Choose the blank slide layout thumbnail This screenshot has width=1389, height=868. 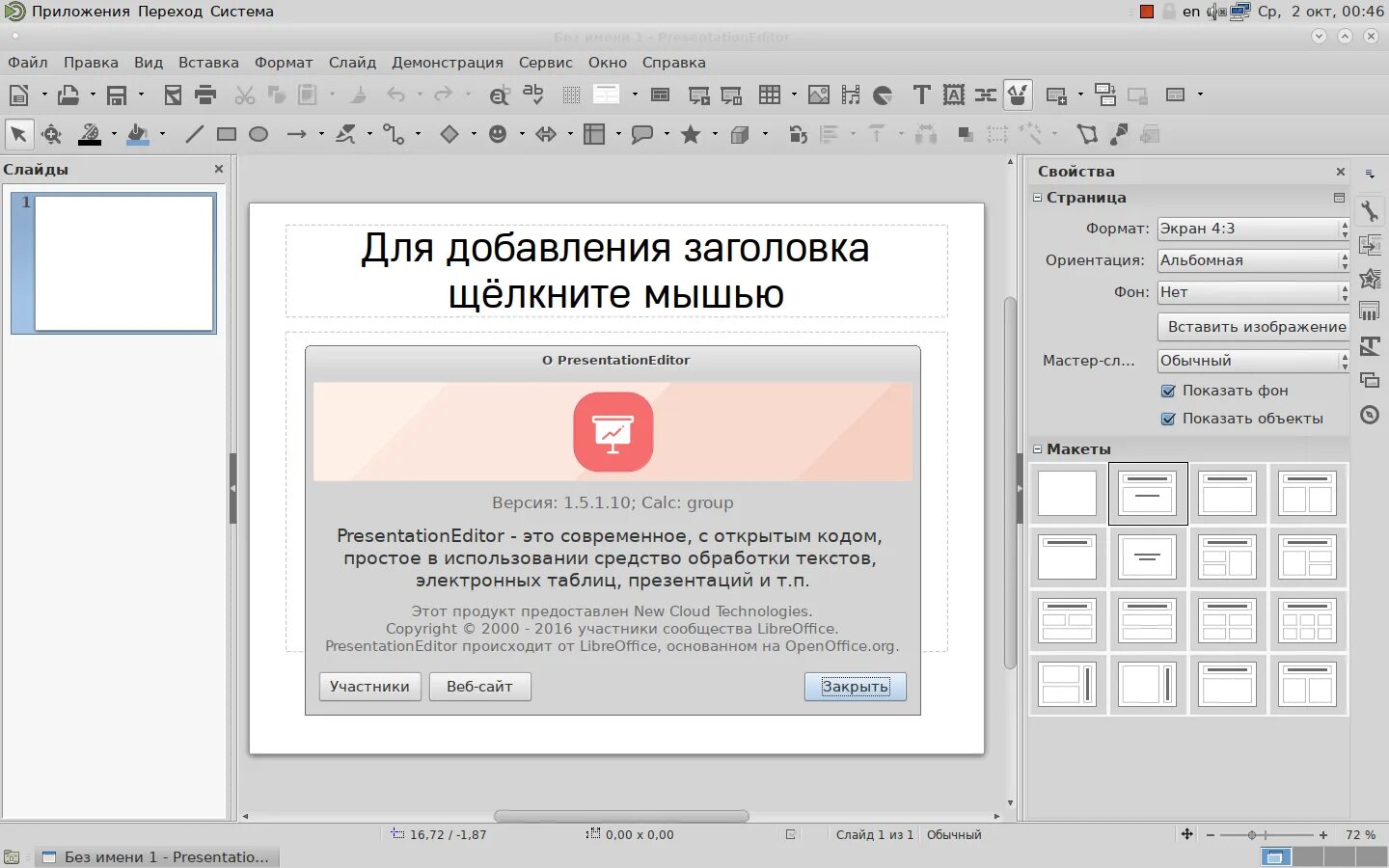click(x=1067, y=494)
